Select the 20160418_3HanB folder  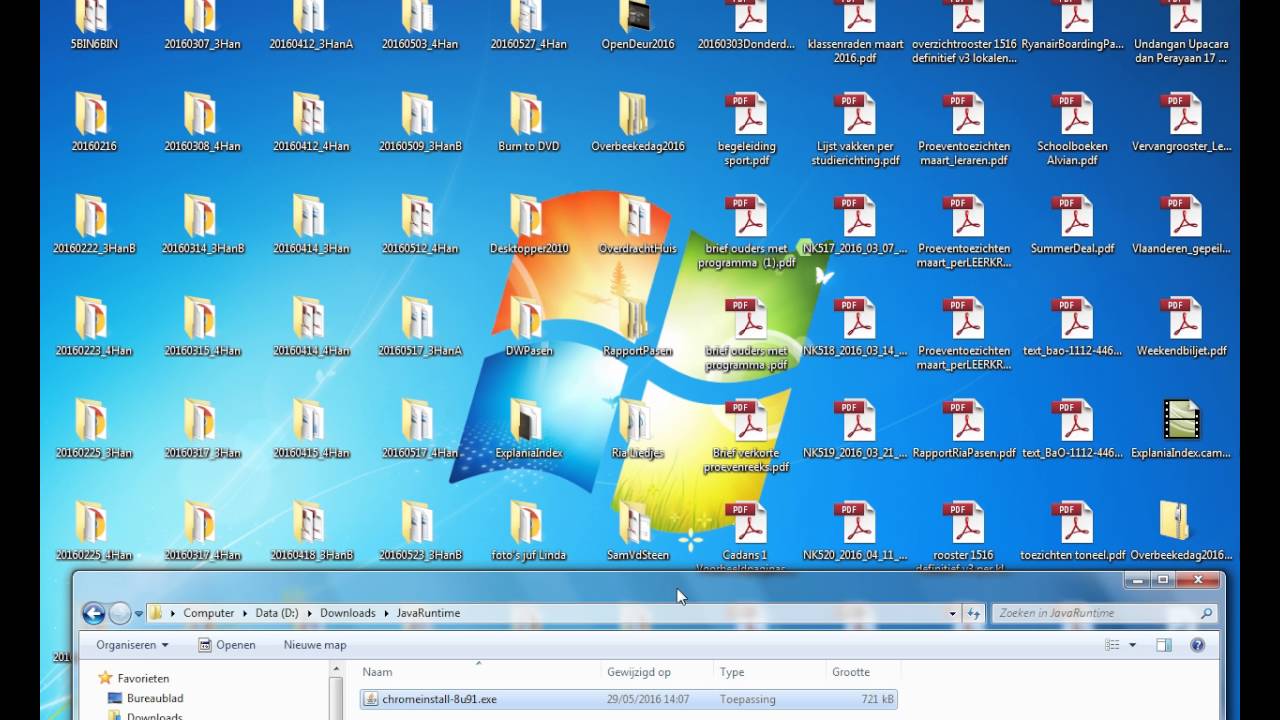[311, 522]
